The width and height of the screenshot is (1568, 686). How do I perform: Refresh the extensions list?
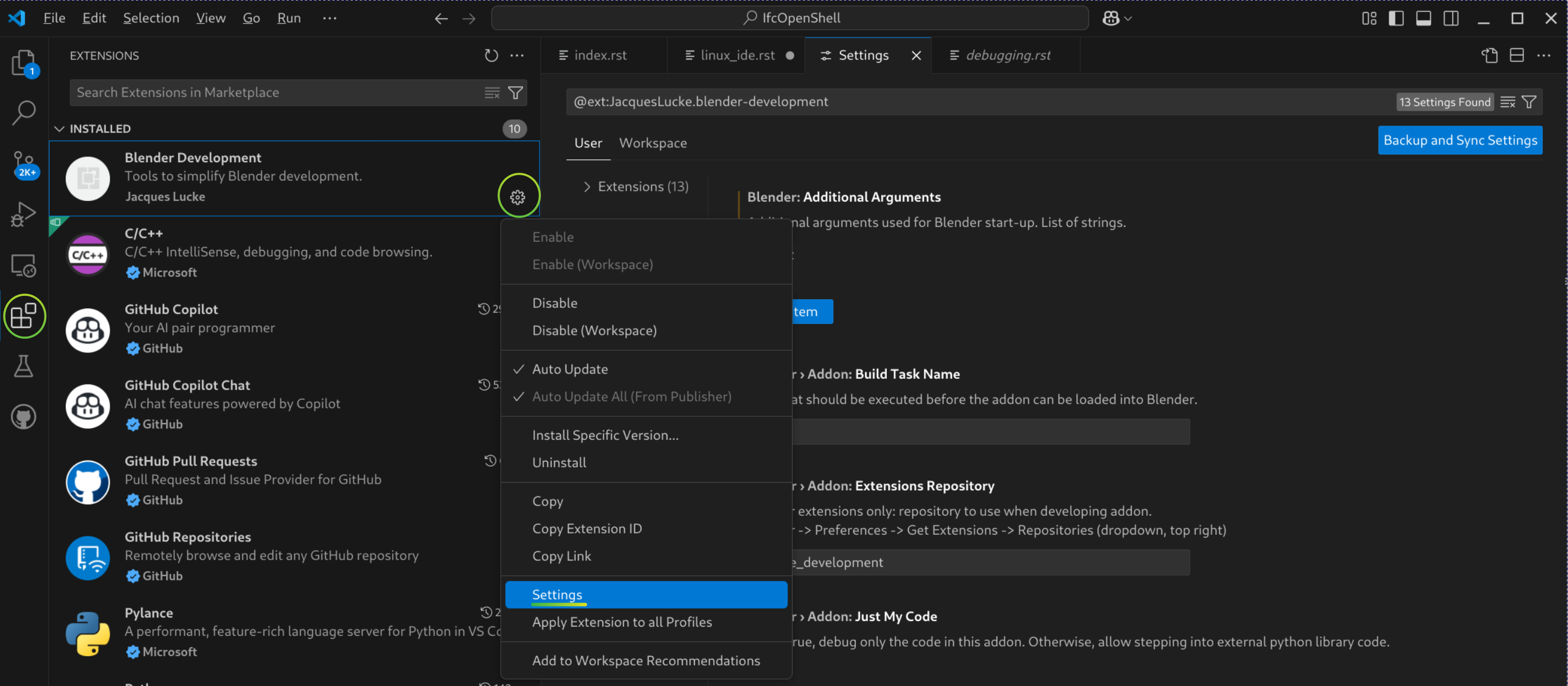coord(491,55)
